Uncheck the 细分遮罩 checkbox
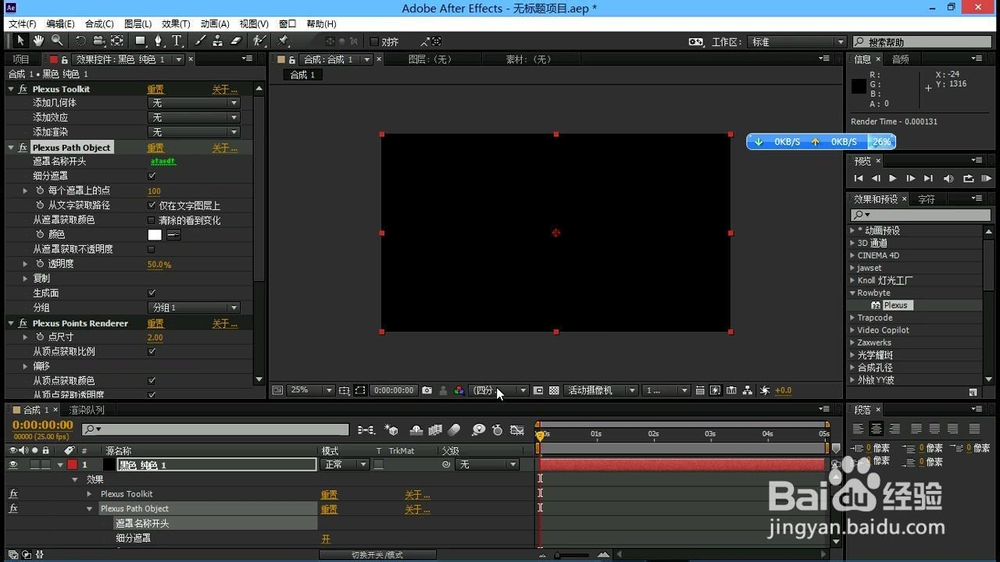The width and height of the screenshot is (1000, 562). coord(152,175)
